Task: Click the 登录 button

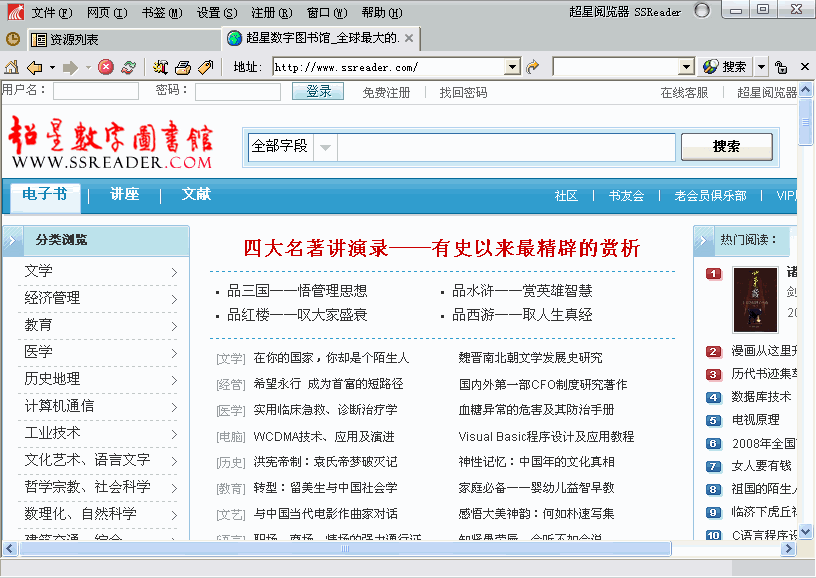Action: (318, 91)
